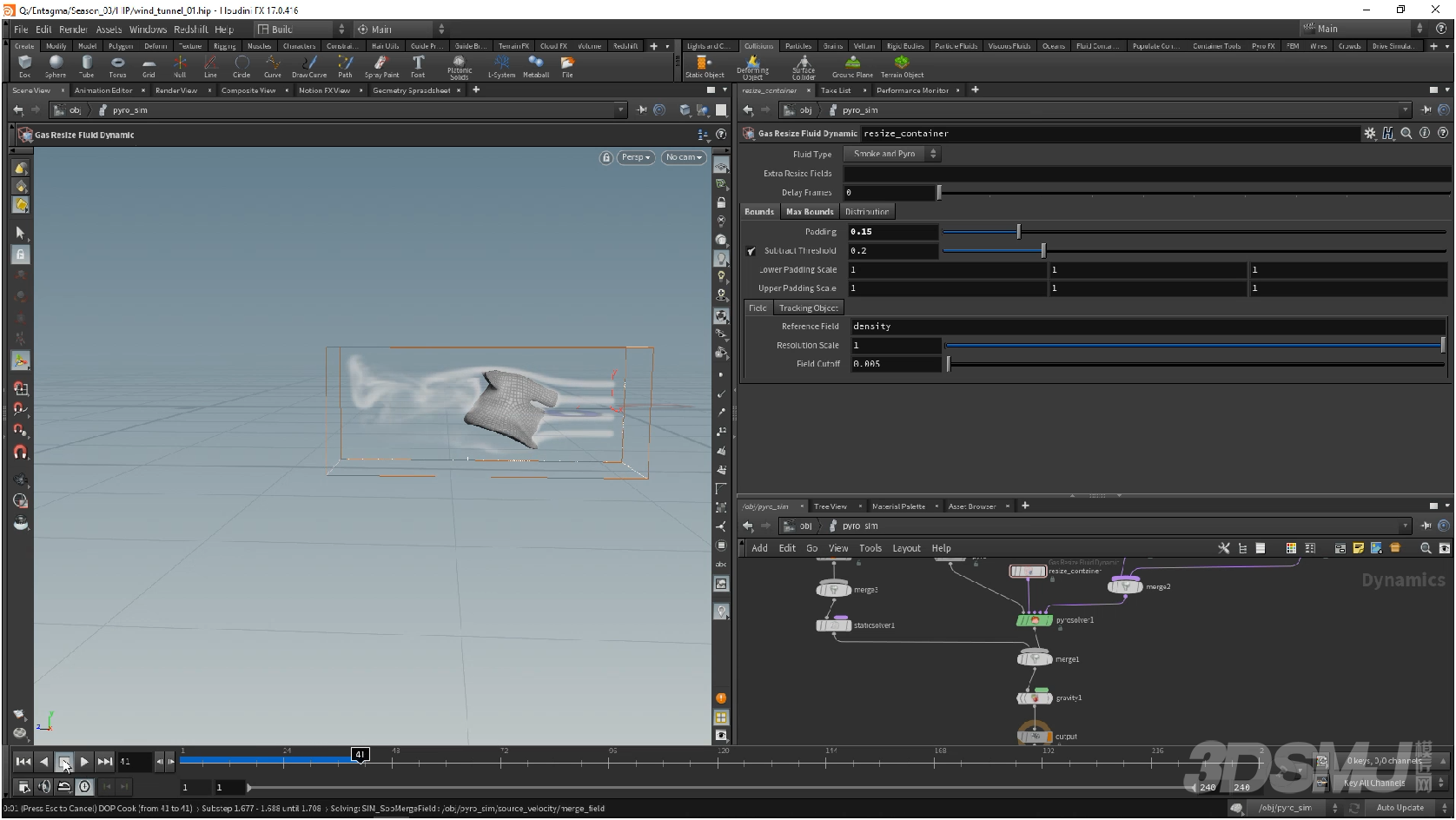Choose the Circle shelf tool
Image resolution: width=1456 pixels, height=820 pixels.
click(242, 67)
